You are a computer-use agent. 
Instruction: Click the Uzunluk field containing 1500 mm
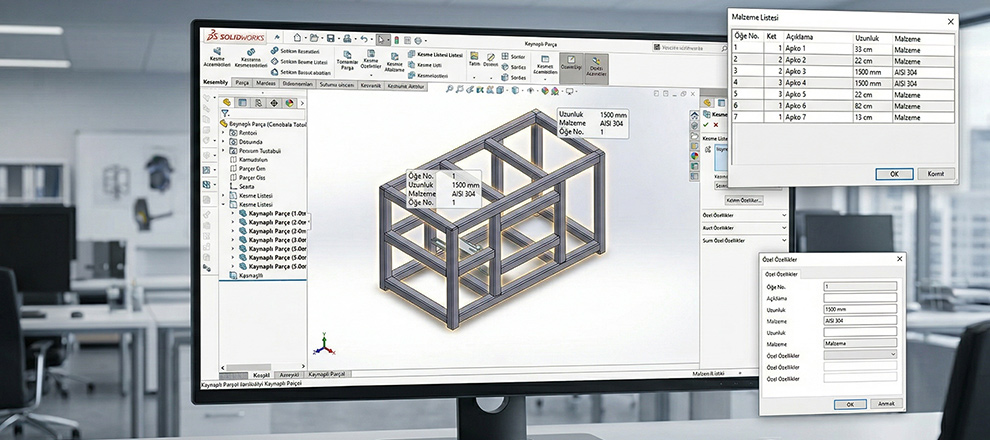pyautogui.click(x=860, y=309)
